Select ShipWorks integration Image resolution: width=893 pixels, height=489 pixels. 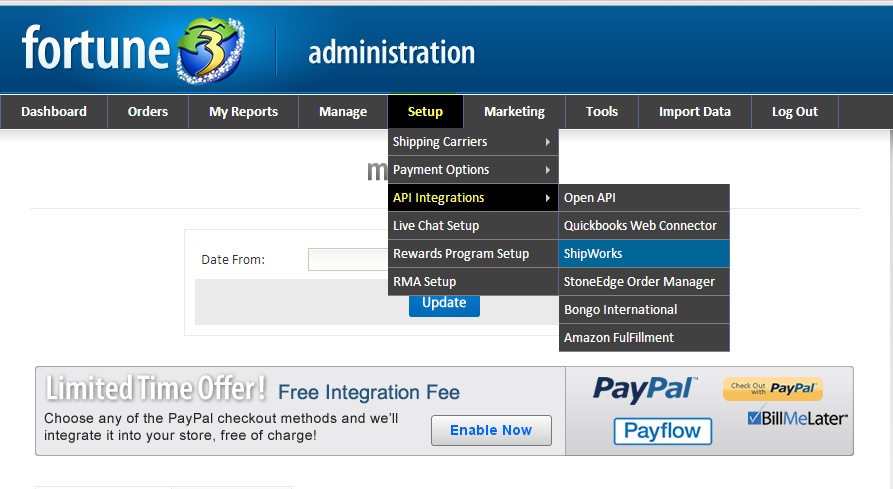pos(644,253)
